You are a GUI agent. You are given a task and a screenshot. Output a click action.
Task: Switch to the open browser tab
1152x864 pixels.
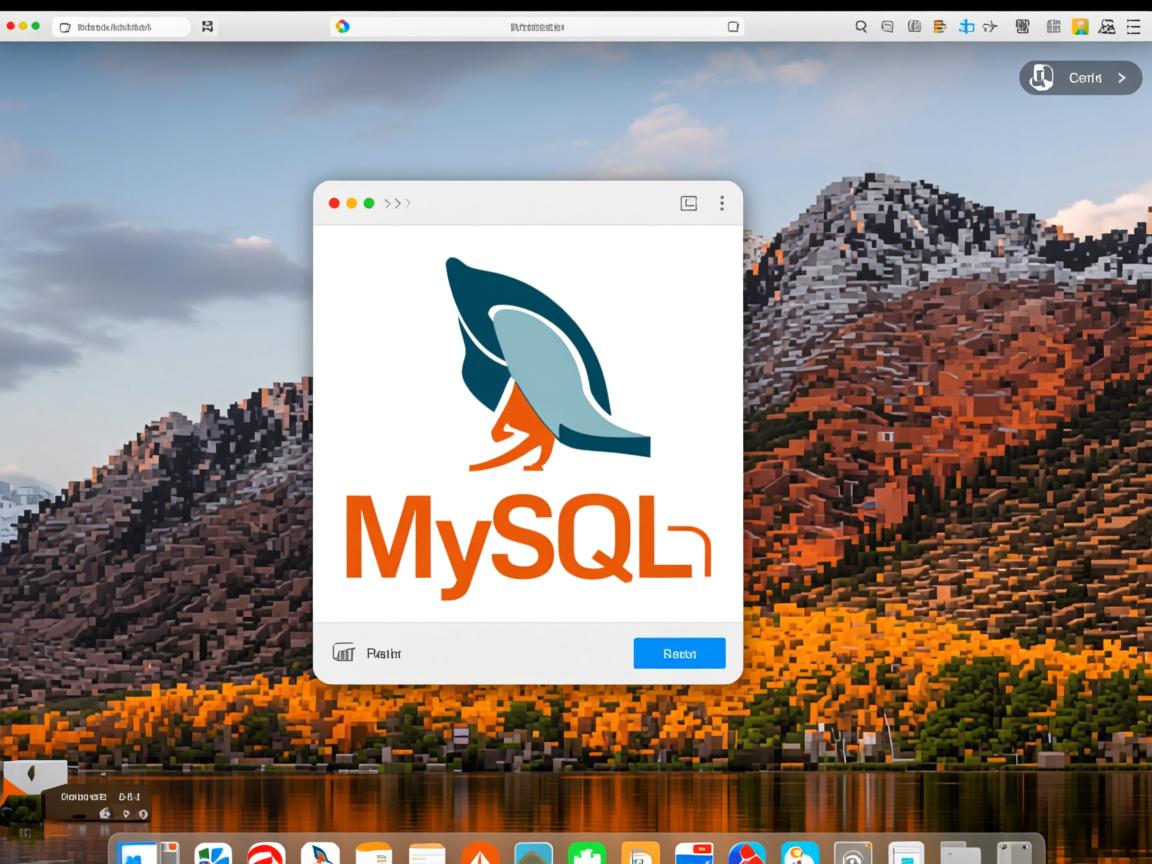pos(535,26)
